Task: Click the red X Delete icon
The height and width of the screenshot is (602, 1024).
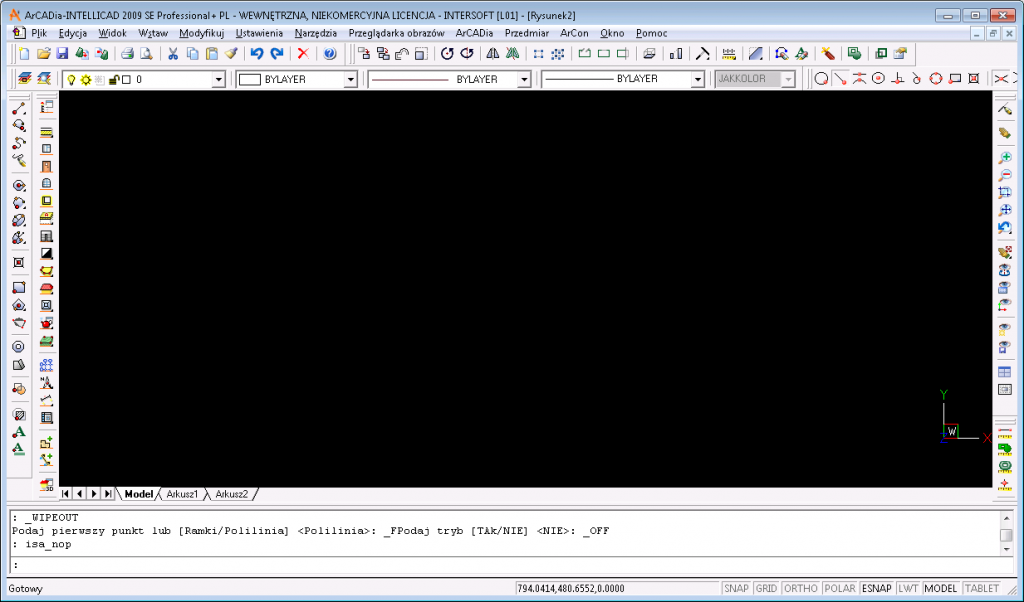Action: (x=303, y=53)
